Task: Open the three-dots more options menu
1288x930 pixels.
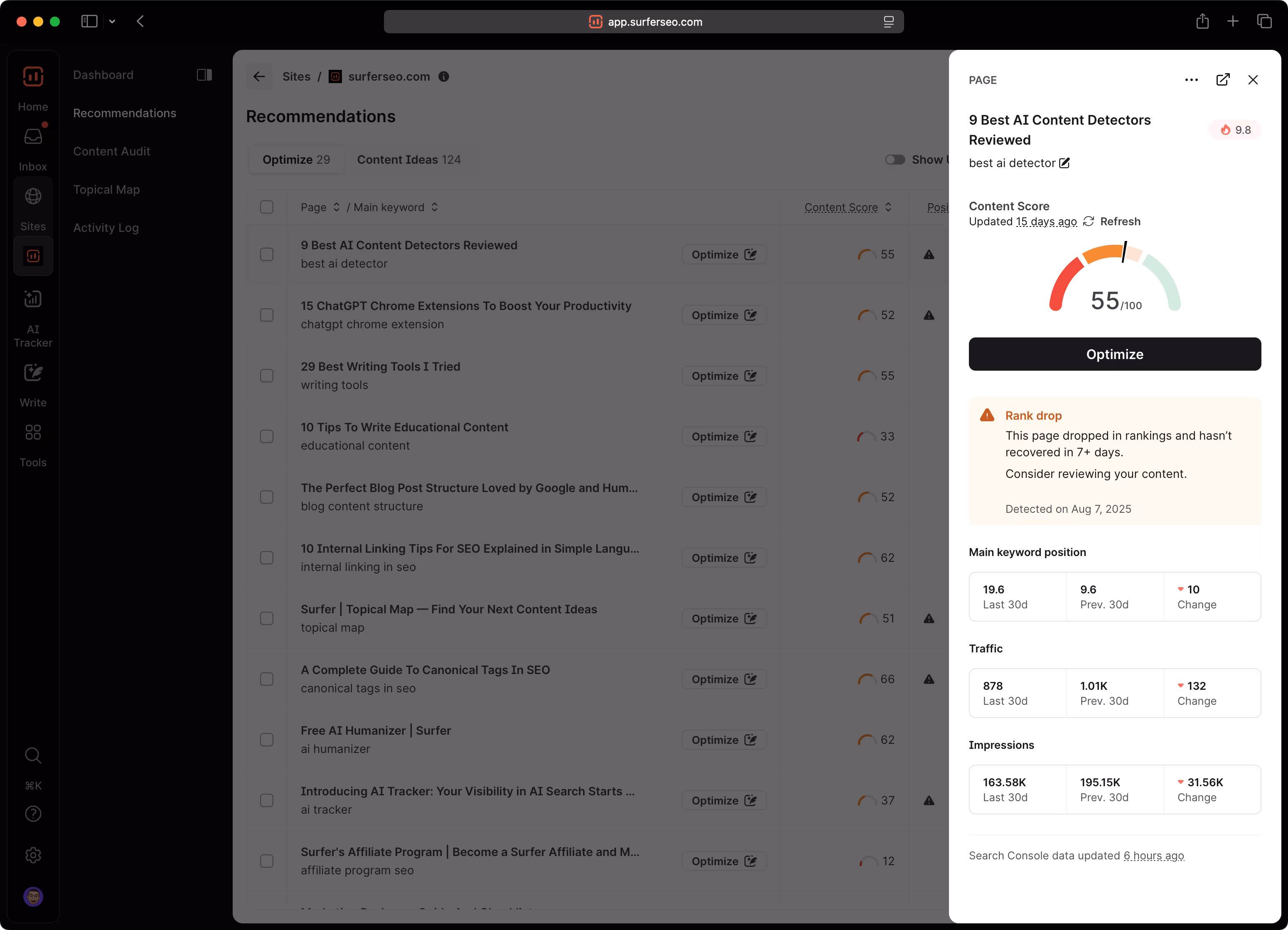Action: (1192, 80)
